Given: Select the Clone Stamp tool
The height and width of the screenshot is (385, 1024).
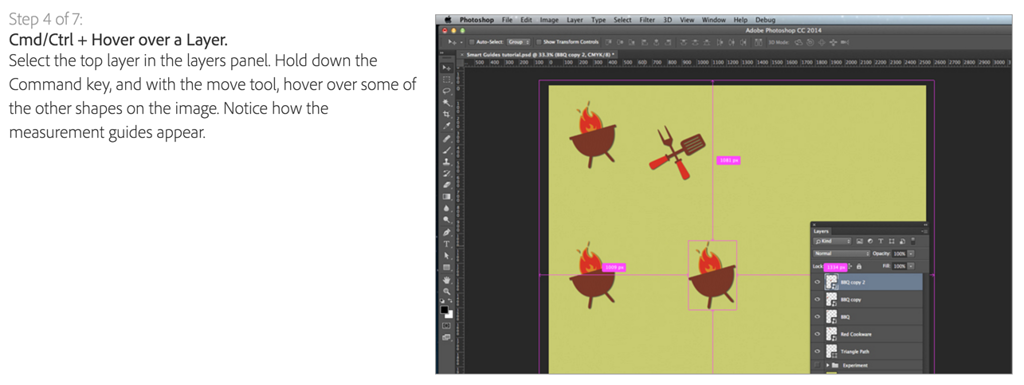Looking at the screenshot, I should pyautogui.click(x=447, y=162).
